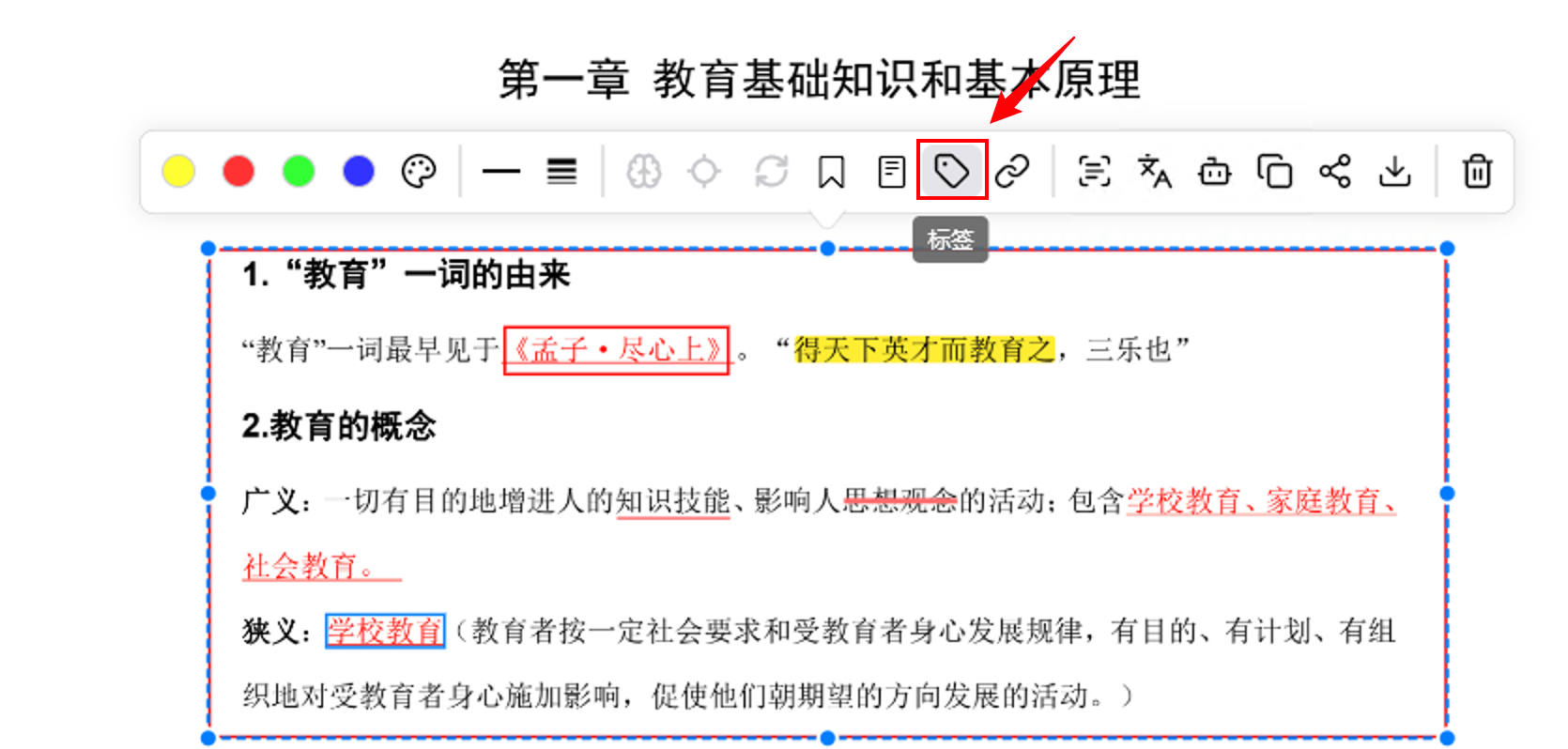Select the thin line width

[501, 172]
